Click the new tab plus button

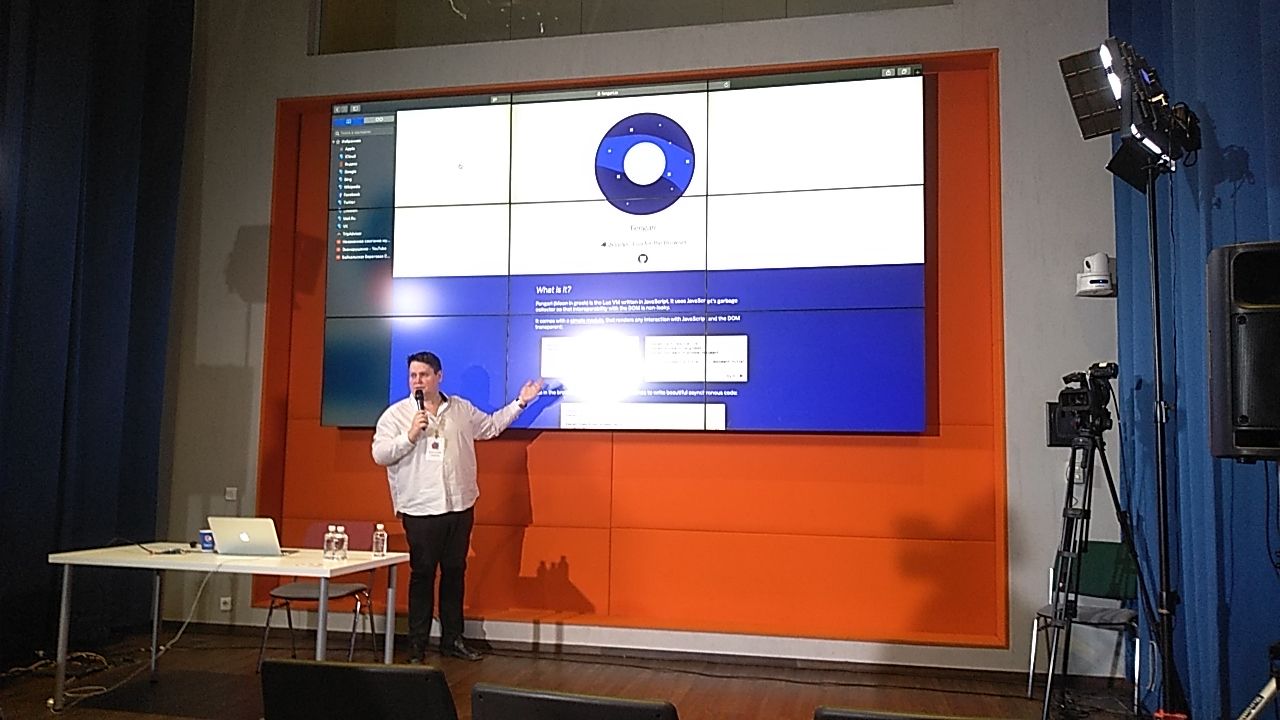point(917,72)
